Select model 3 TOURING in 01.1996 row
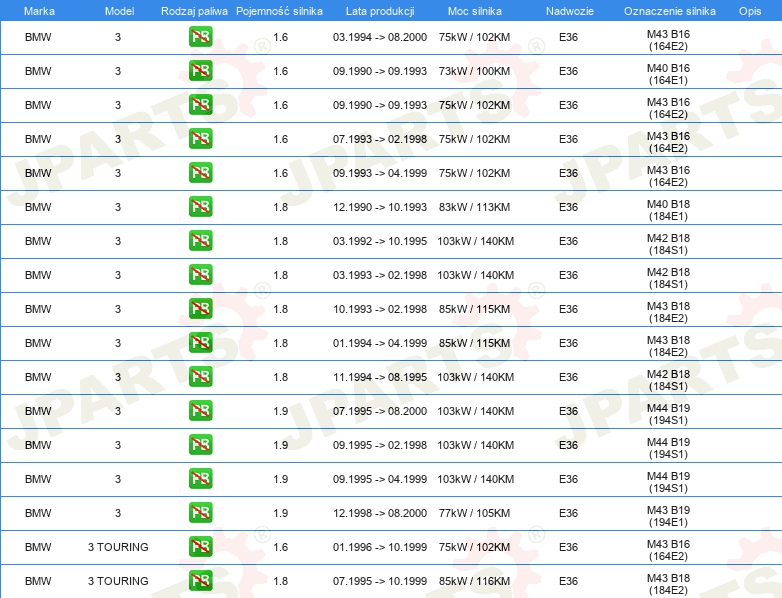 pyautogui.click(x=118, y=547)
